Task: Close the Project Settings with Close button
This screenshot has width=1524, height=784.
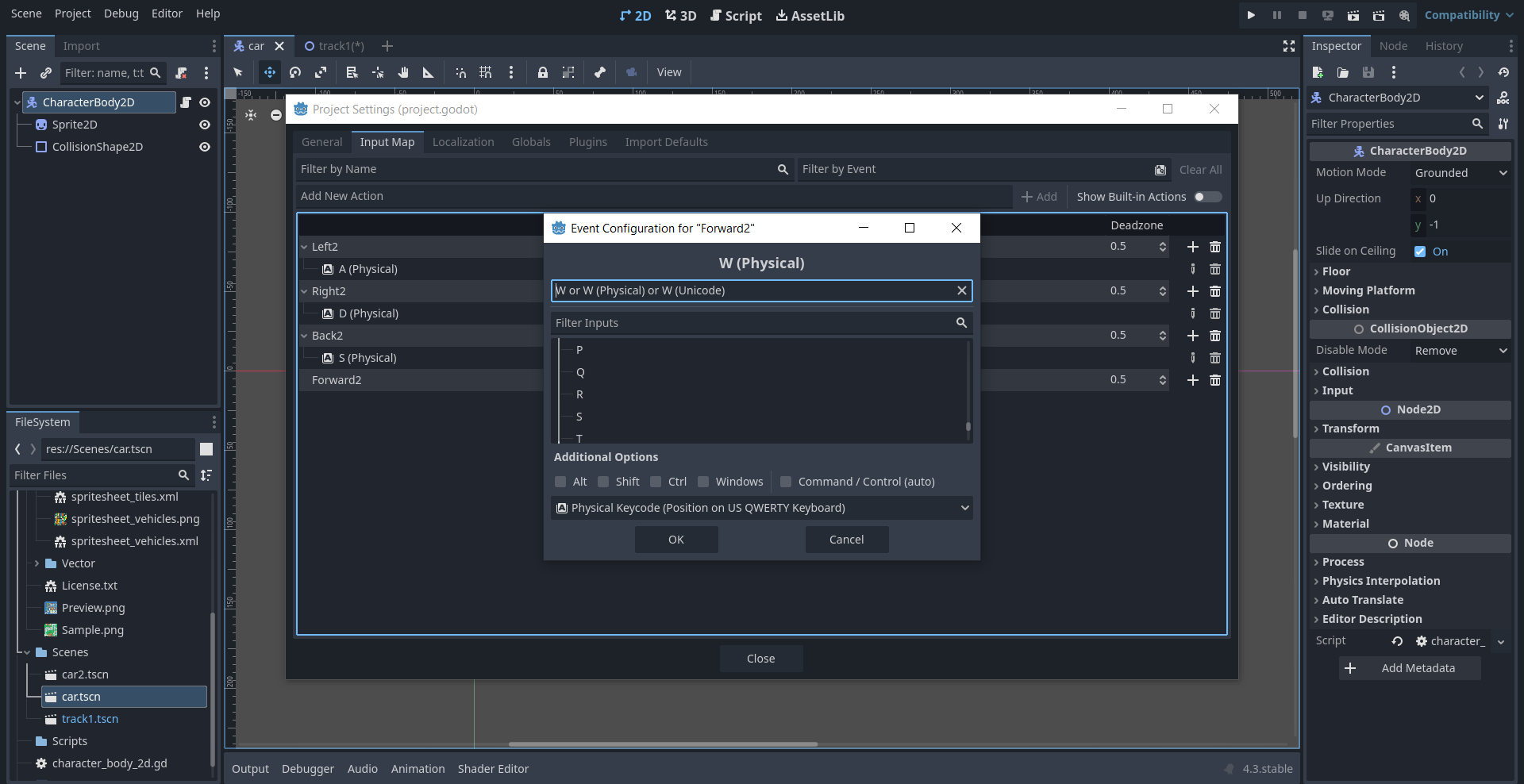Action: (x=761, y=659)
